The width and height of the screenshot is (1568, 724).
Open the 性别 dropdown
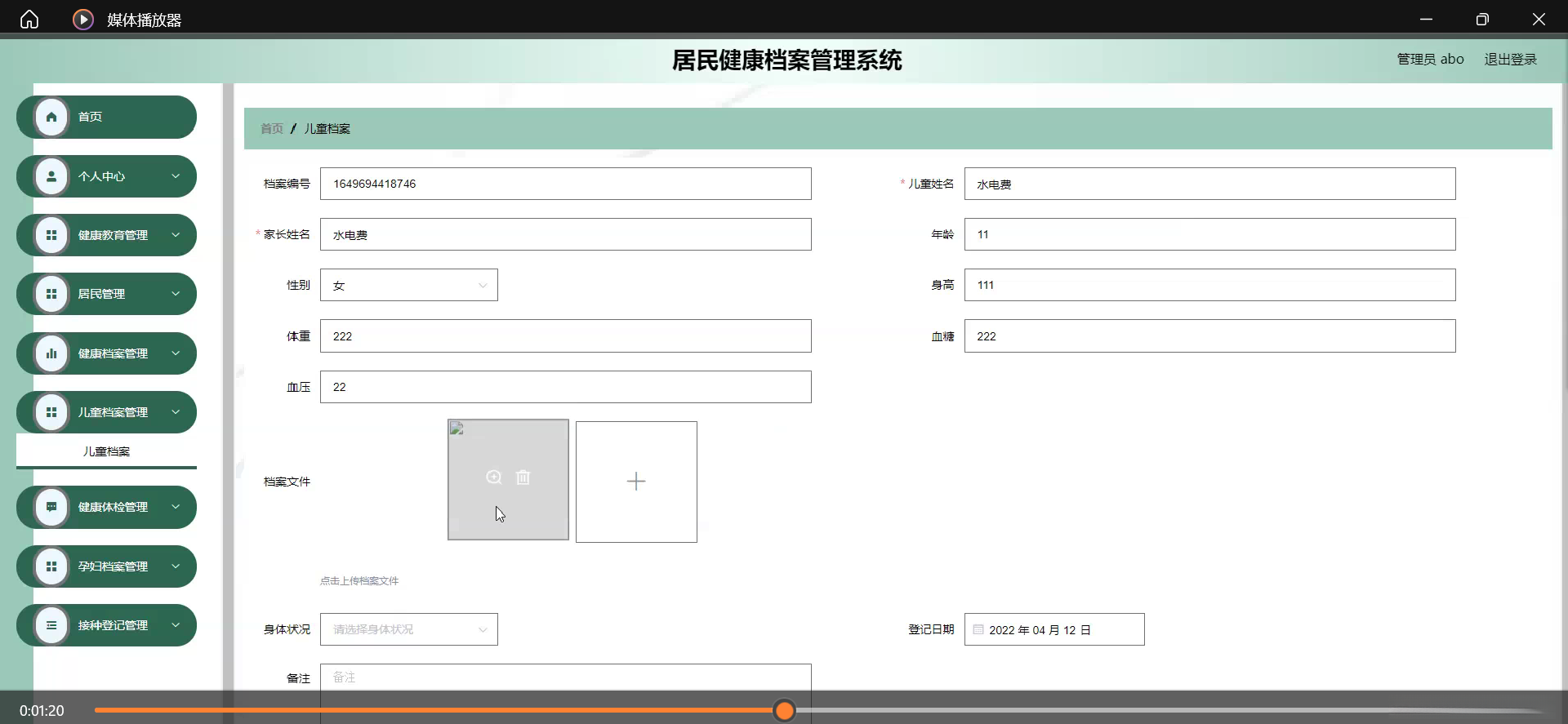(x=409, y=285)
